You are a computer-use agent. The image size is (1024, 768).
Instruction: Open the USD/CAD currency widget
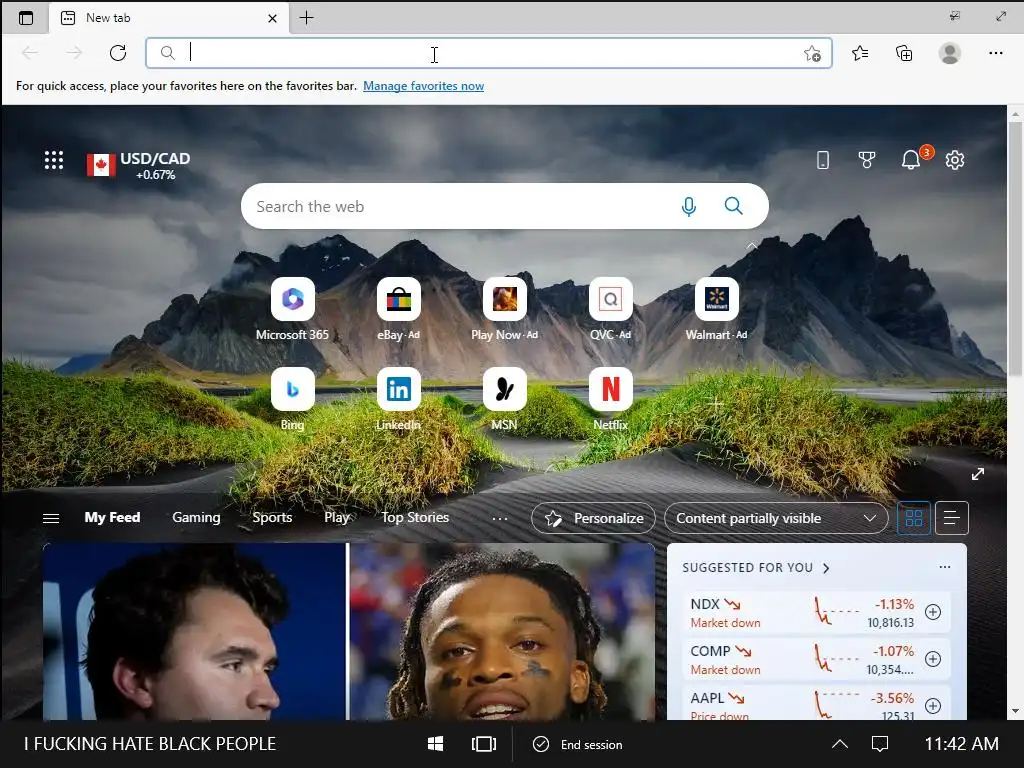138,165
